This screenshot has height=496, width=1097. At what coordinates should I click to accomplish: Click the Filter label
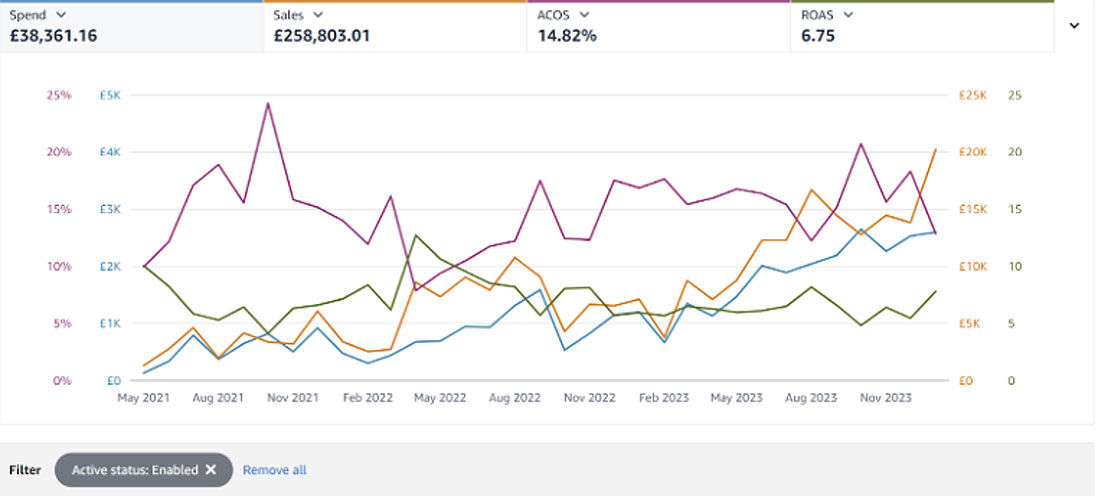pyautogui.click(x=25, y=470)
